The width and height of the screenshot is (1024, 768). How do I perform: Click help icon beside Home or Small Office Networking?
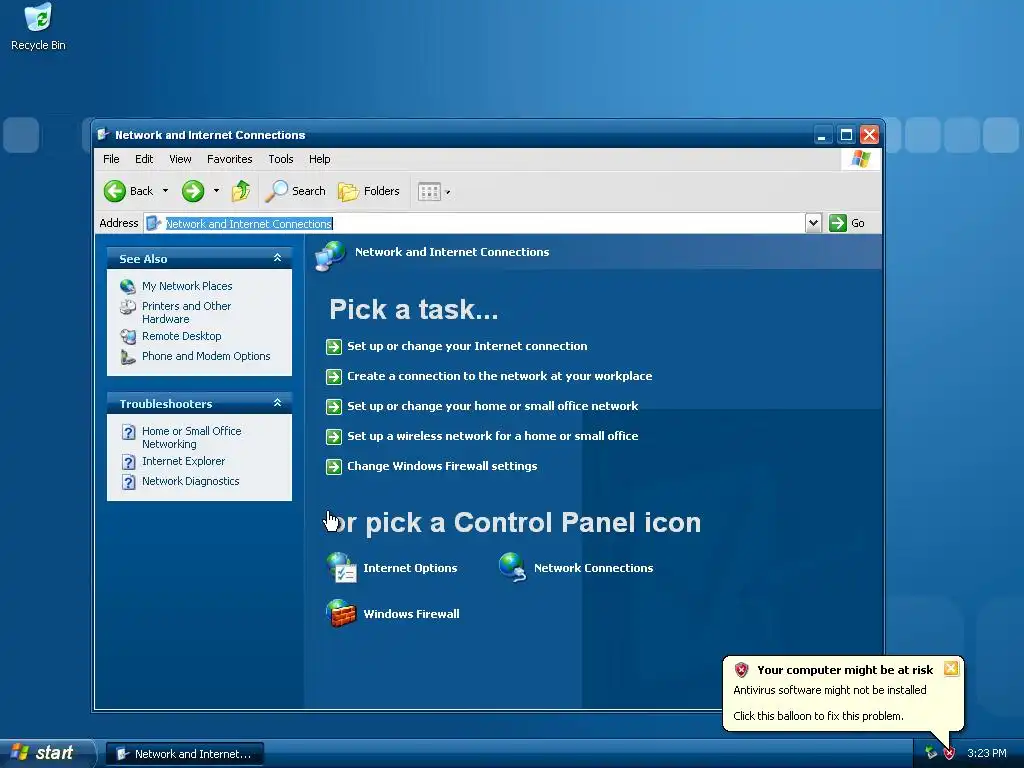[x=129, y=432]
